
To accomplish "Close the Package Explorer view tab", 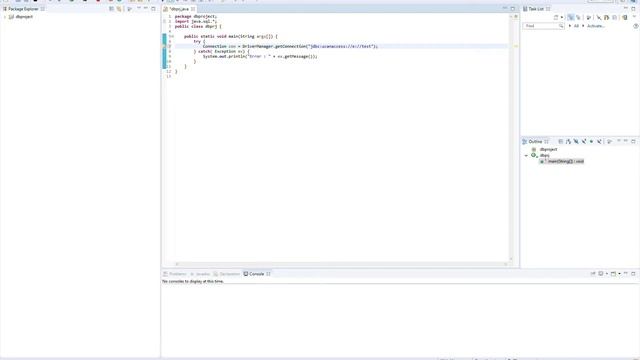I will click(x=42, y=9).
